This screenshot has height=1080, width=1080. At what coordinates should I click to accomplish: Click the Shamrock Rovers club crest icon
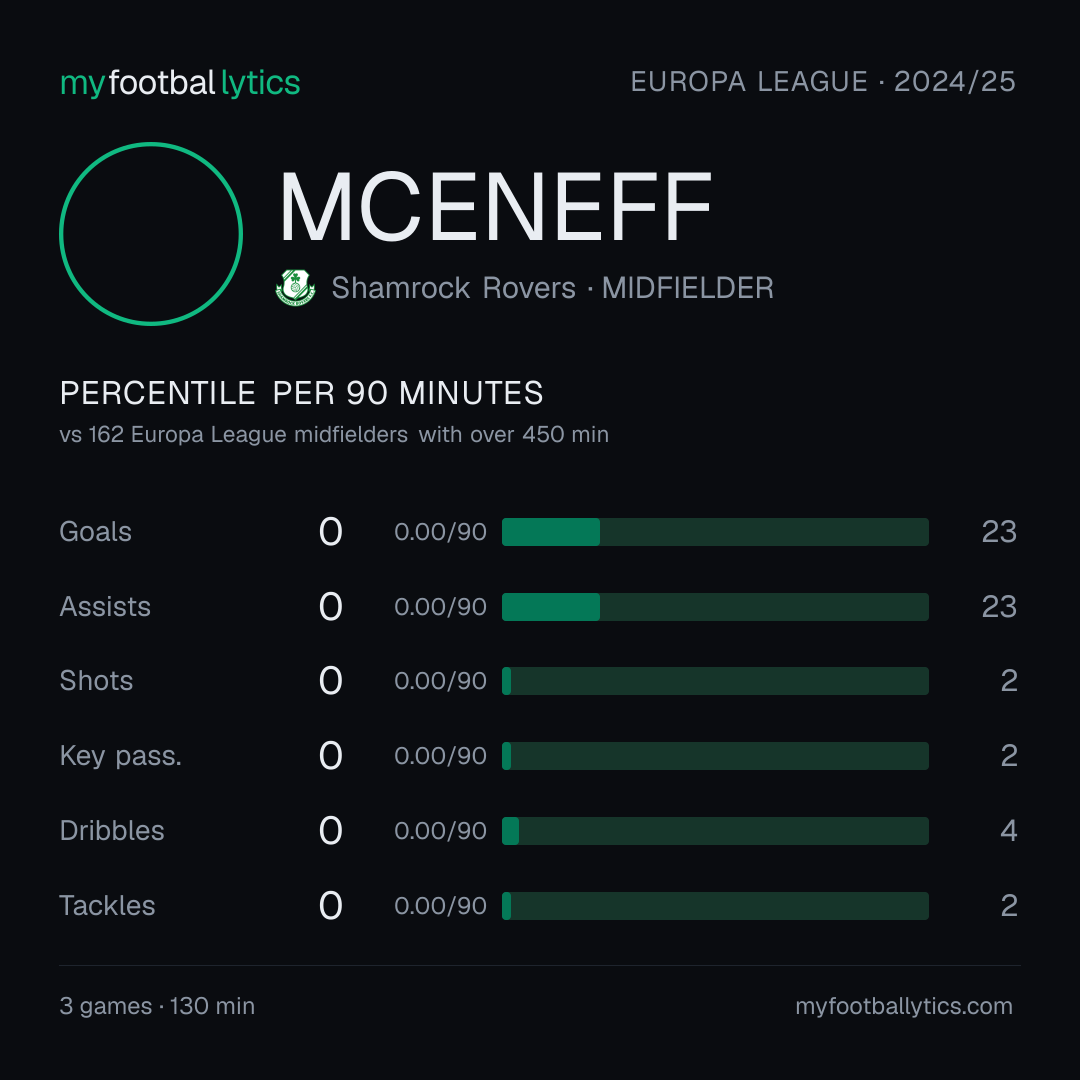tap(295, 287)
